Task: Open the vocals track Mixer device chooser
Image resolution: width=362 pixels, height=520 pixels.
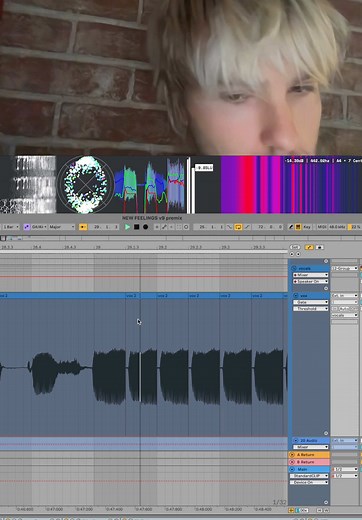Action: tap(310, 275)
